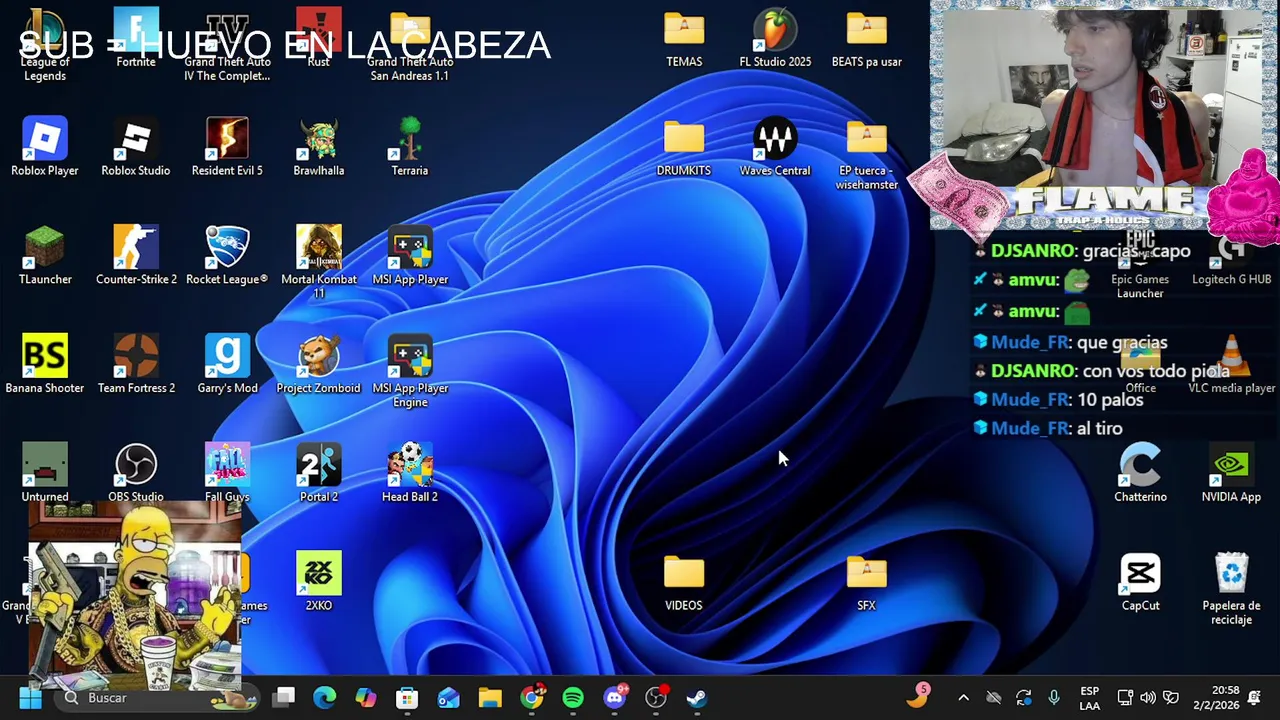
Task: Open Discord from the taskbar
Action: point(615,697)
